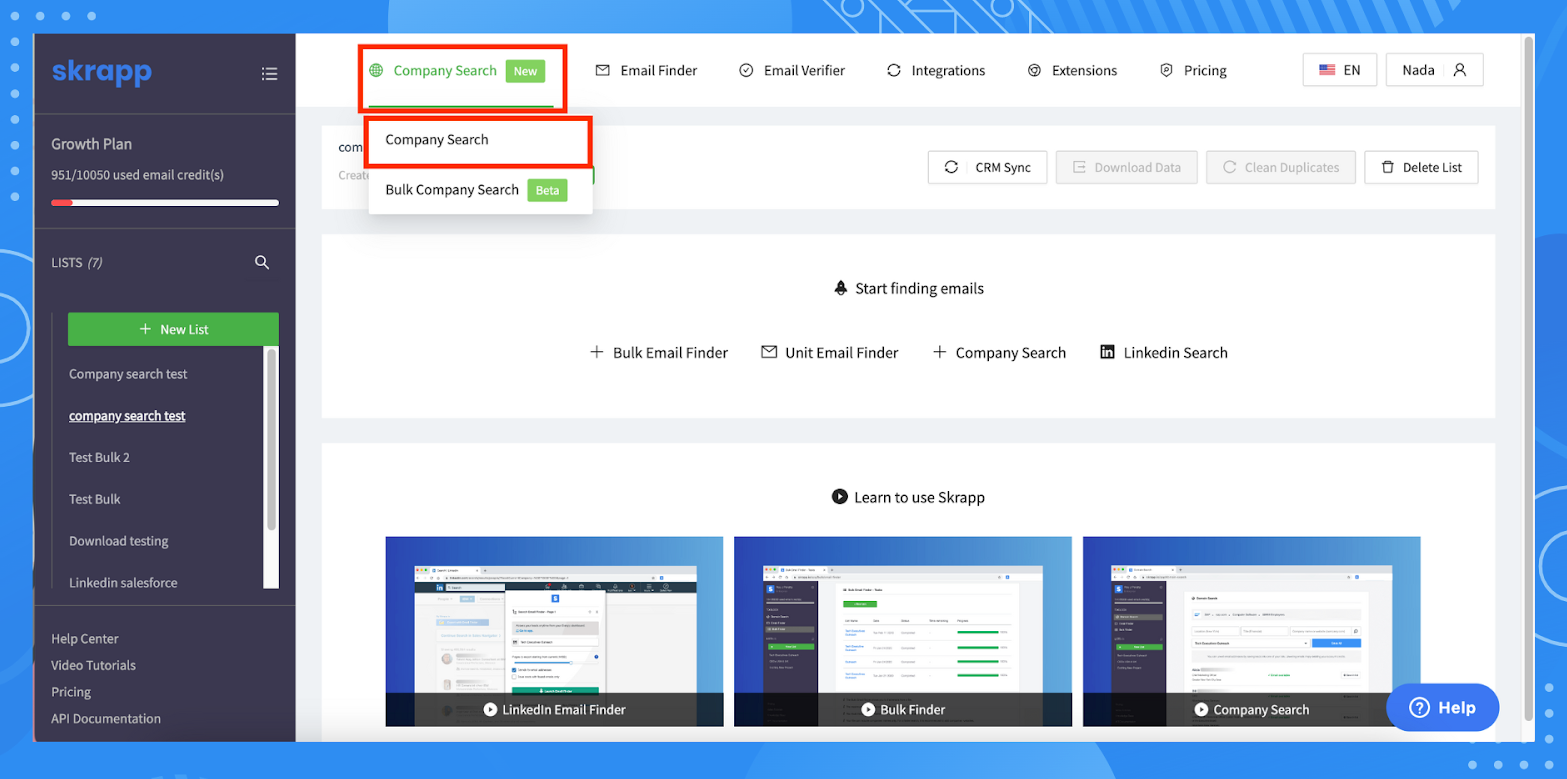Click the Email Finder envelope icon

(602, 70)
